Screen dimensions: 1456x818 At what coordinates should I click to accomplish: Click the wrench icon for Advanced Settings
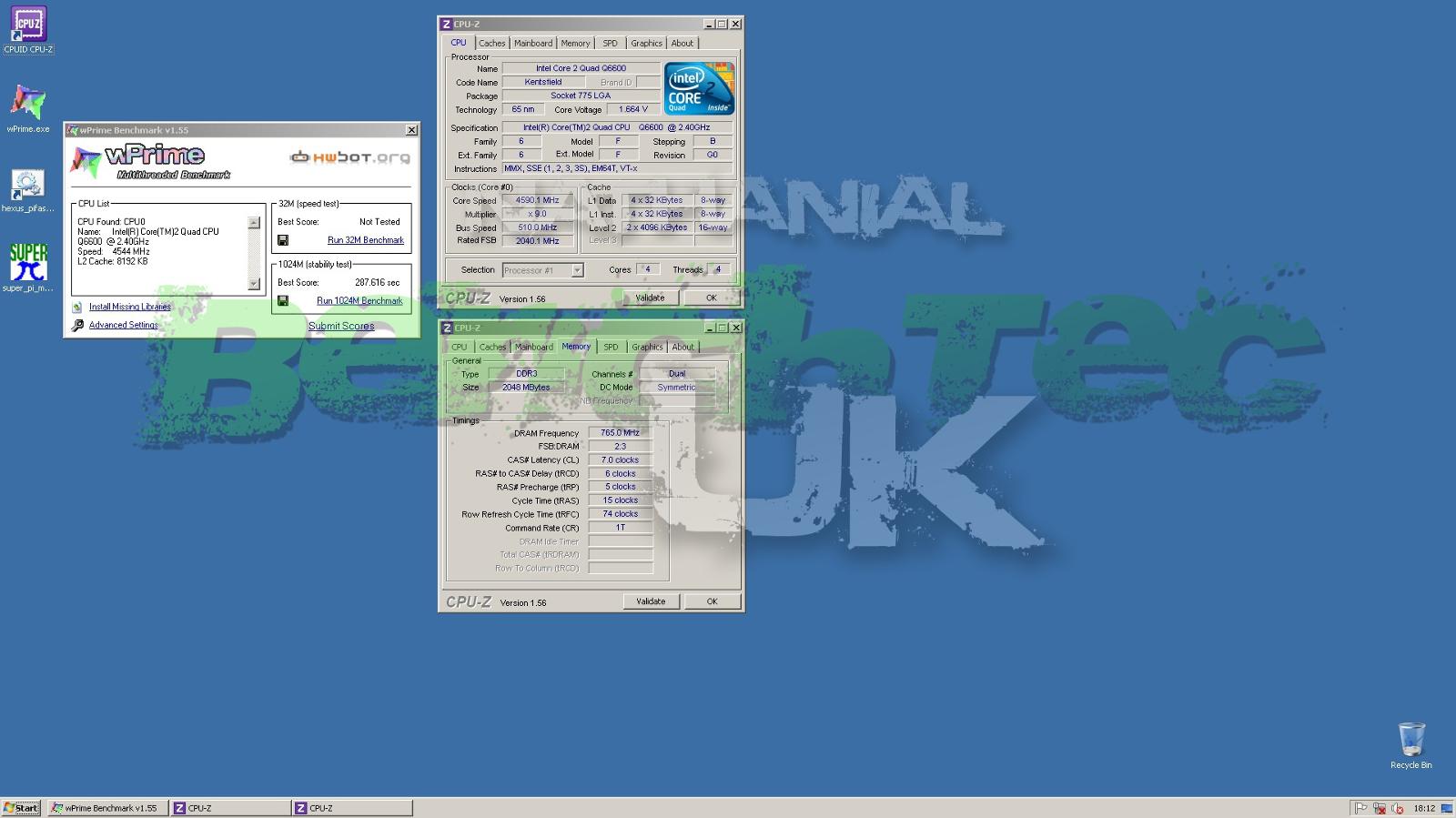click(77, 325)
